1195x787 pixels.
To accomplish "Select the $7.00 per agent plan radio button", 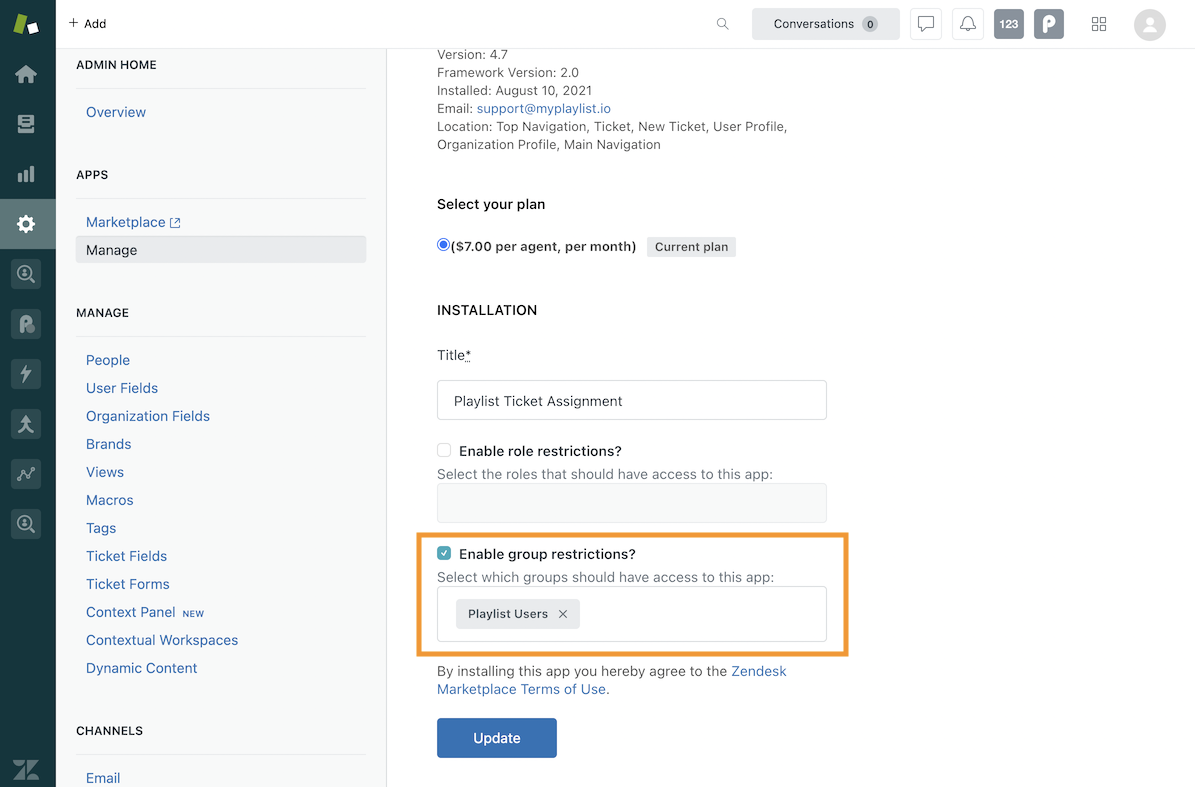I will [x=443, y=245].
